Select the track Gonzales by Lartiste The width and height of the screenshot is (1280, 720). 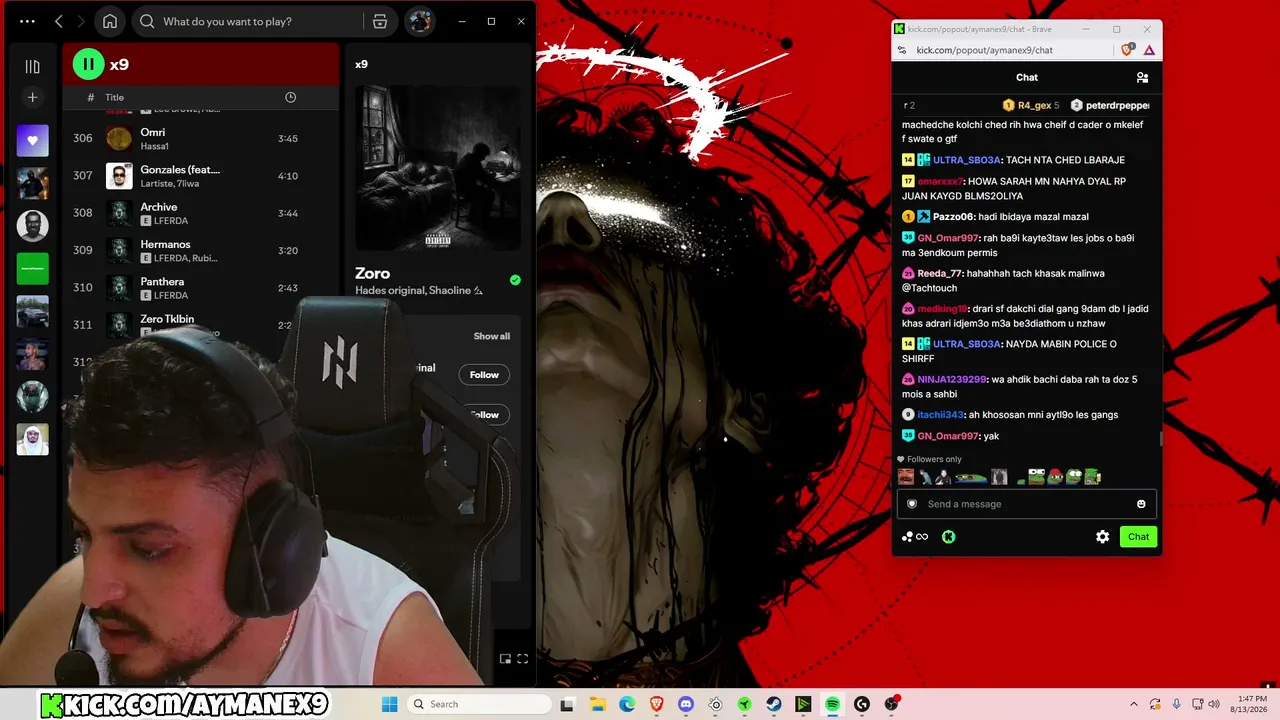click(201, 176)
